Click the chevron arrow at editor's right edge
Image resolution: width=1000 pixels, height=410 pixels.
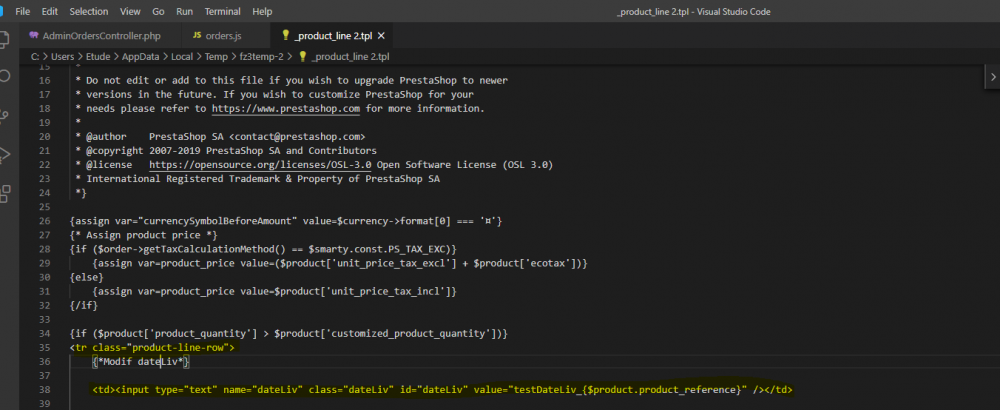(993, 77)
